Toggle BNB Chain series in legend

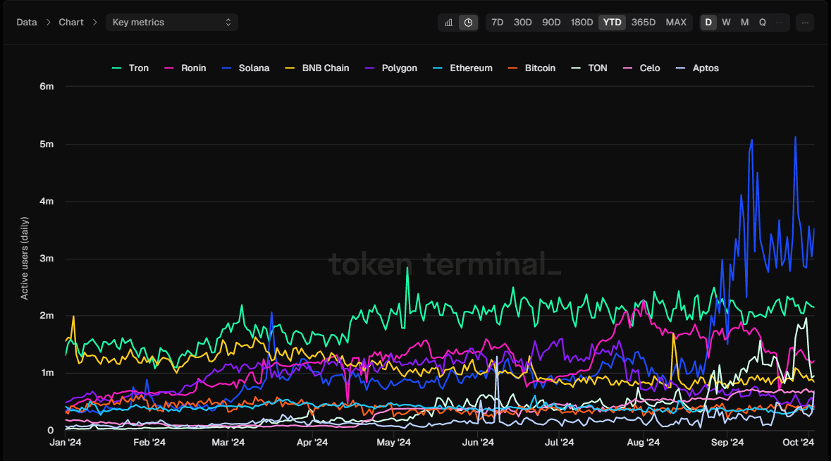pos(317,68)
